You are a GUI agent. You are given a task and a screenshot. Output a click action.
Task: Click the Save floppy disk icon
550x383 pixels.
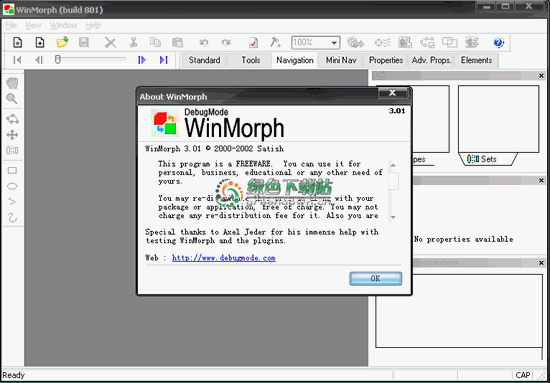84,42
